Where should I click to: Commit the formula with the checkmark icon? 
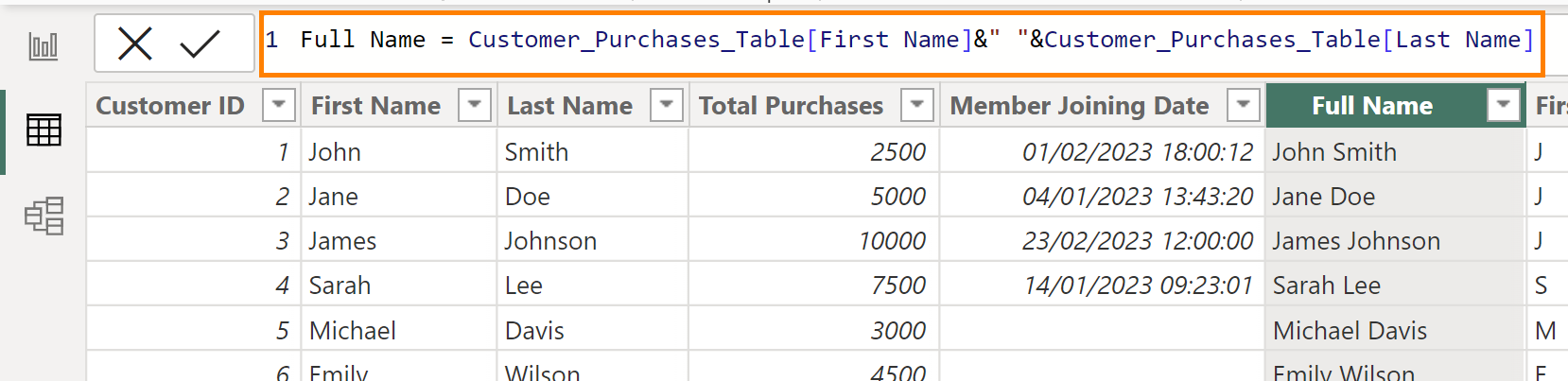(x=200, y=43)
